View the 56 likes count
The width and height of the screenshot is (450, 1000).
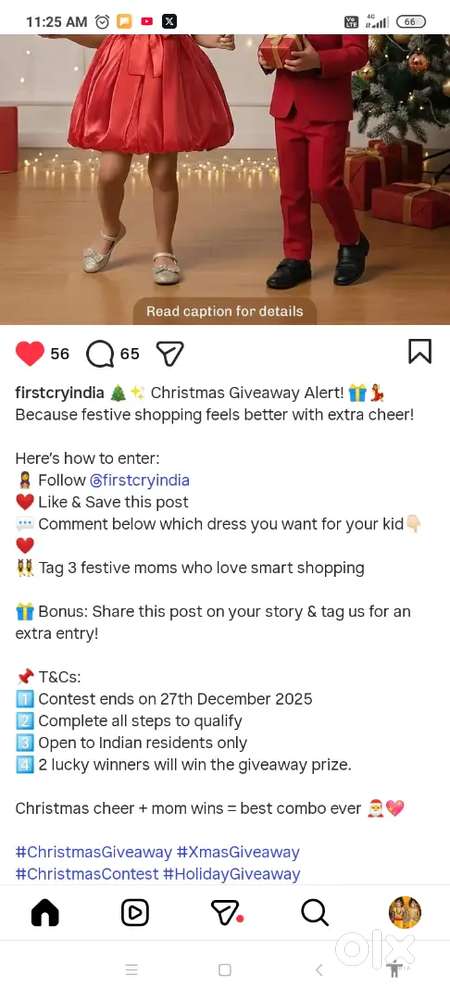click(59, 353)
